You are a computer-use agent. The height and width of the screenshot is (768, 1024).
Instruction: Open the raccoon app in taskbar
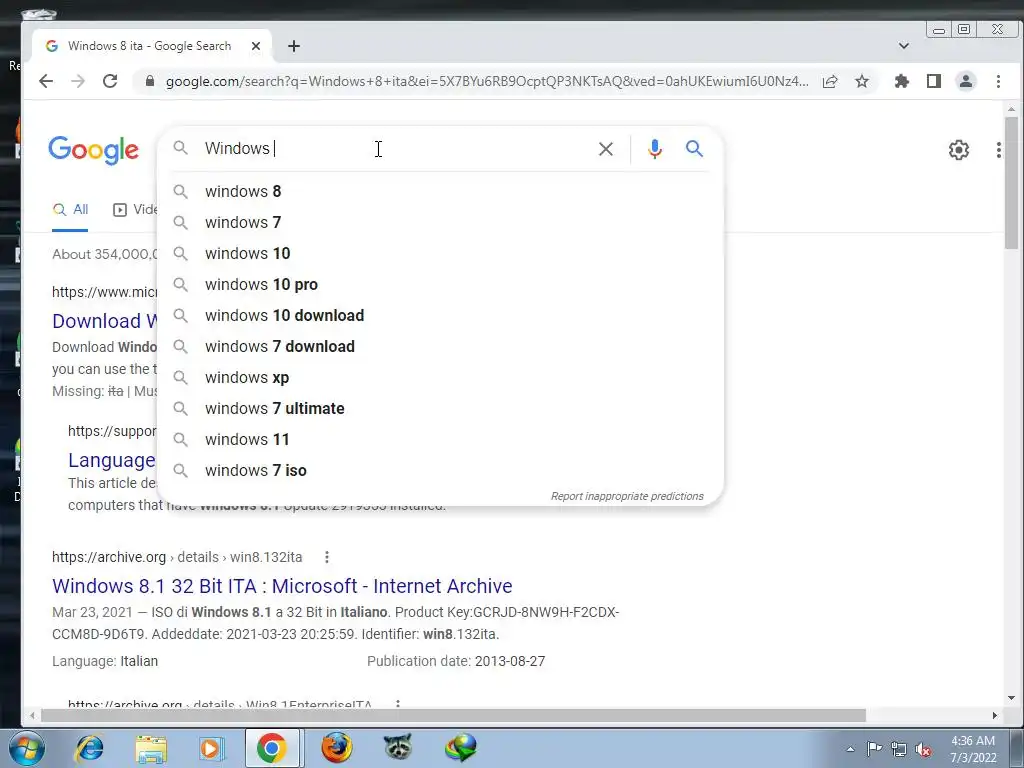(398, 748)
